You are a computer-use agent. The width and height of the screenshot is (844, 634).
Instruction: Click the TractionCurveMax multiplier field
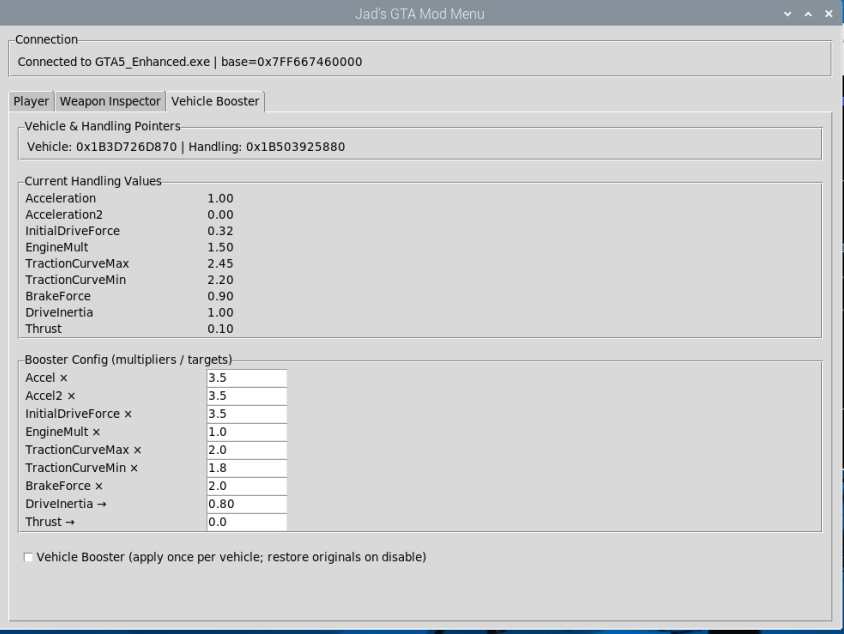pyautogui.click(x=247, y=450)
